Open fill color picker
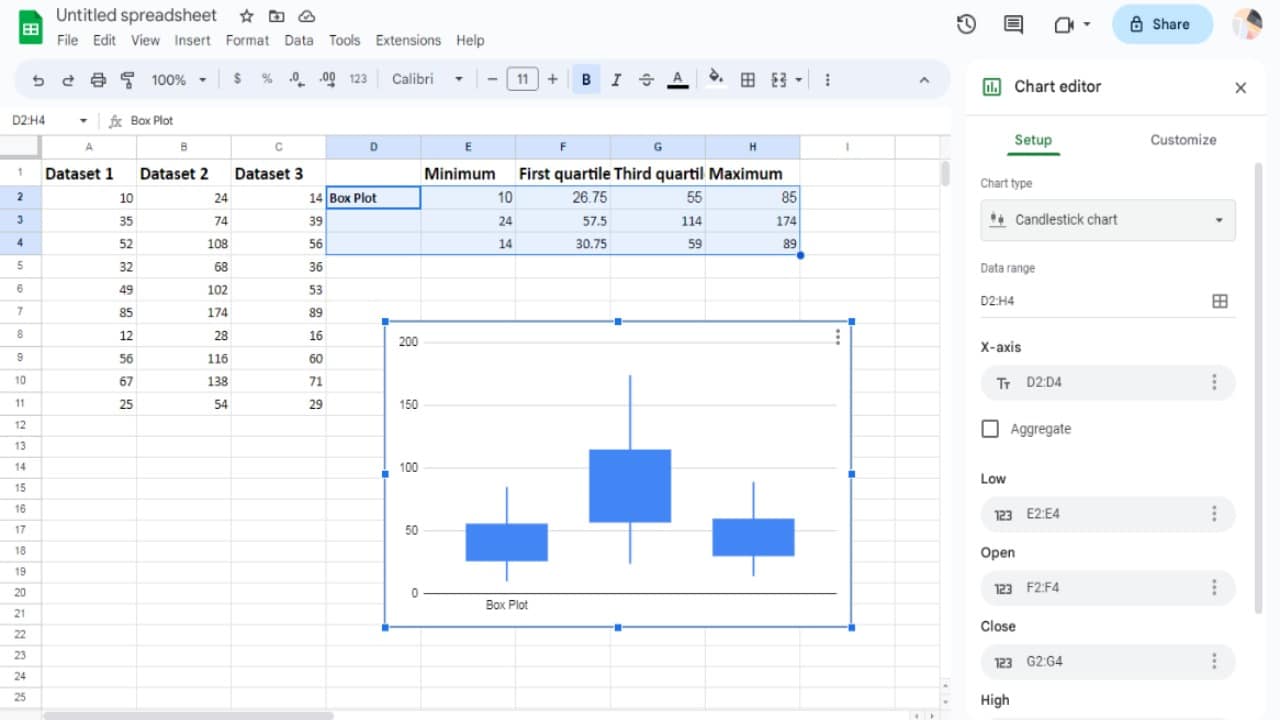This screenshot has width=1280, height=720. pos(716,78)
